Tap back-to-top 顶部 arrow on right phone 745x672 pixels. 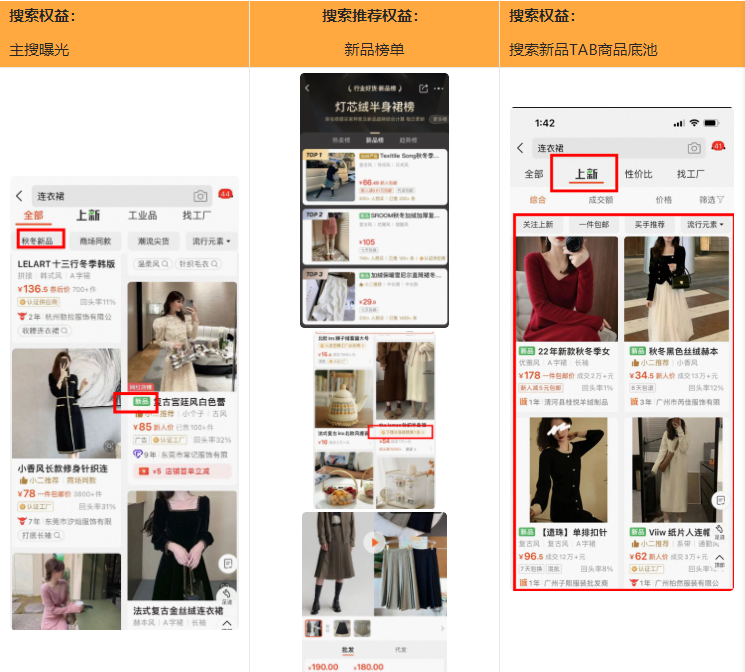click(719, 560)
